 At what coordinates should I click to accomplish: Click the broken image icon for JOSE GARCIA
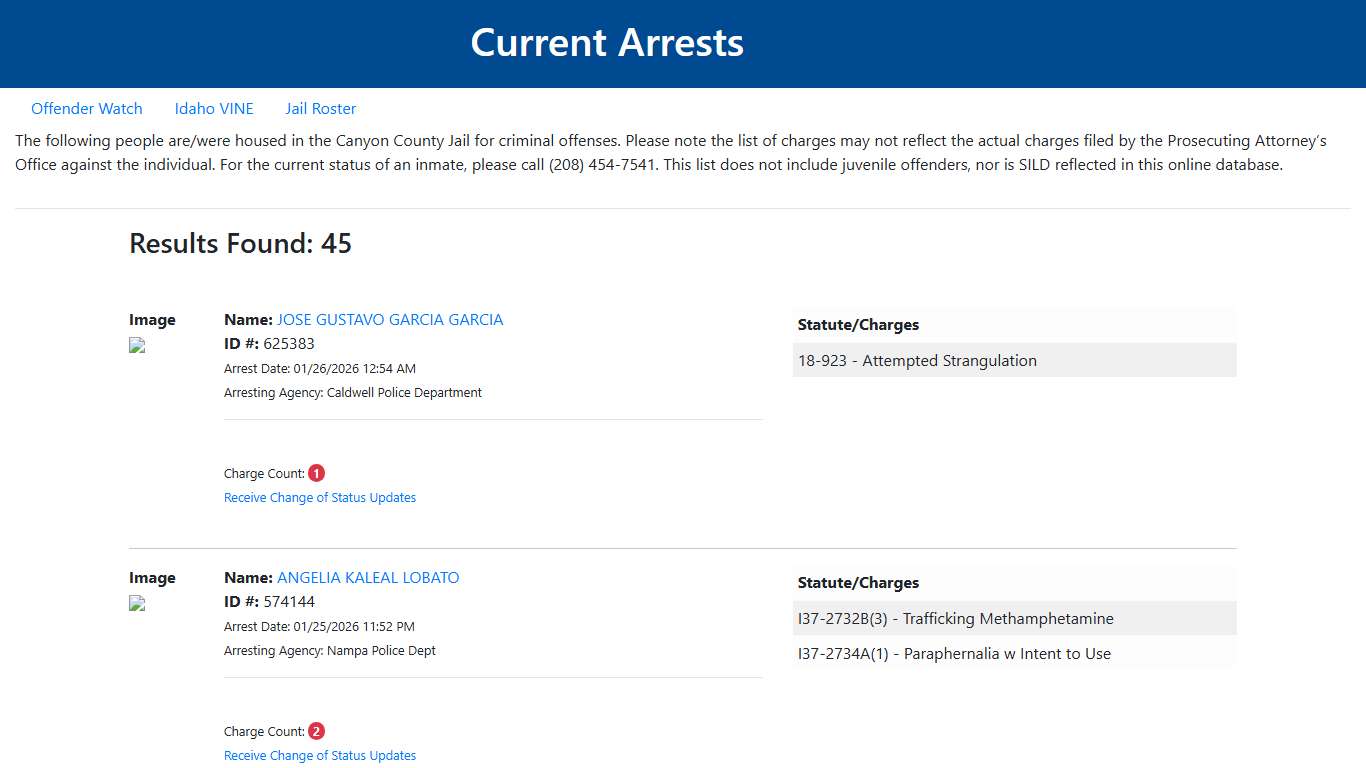(136, 345)
